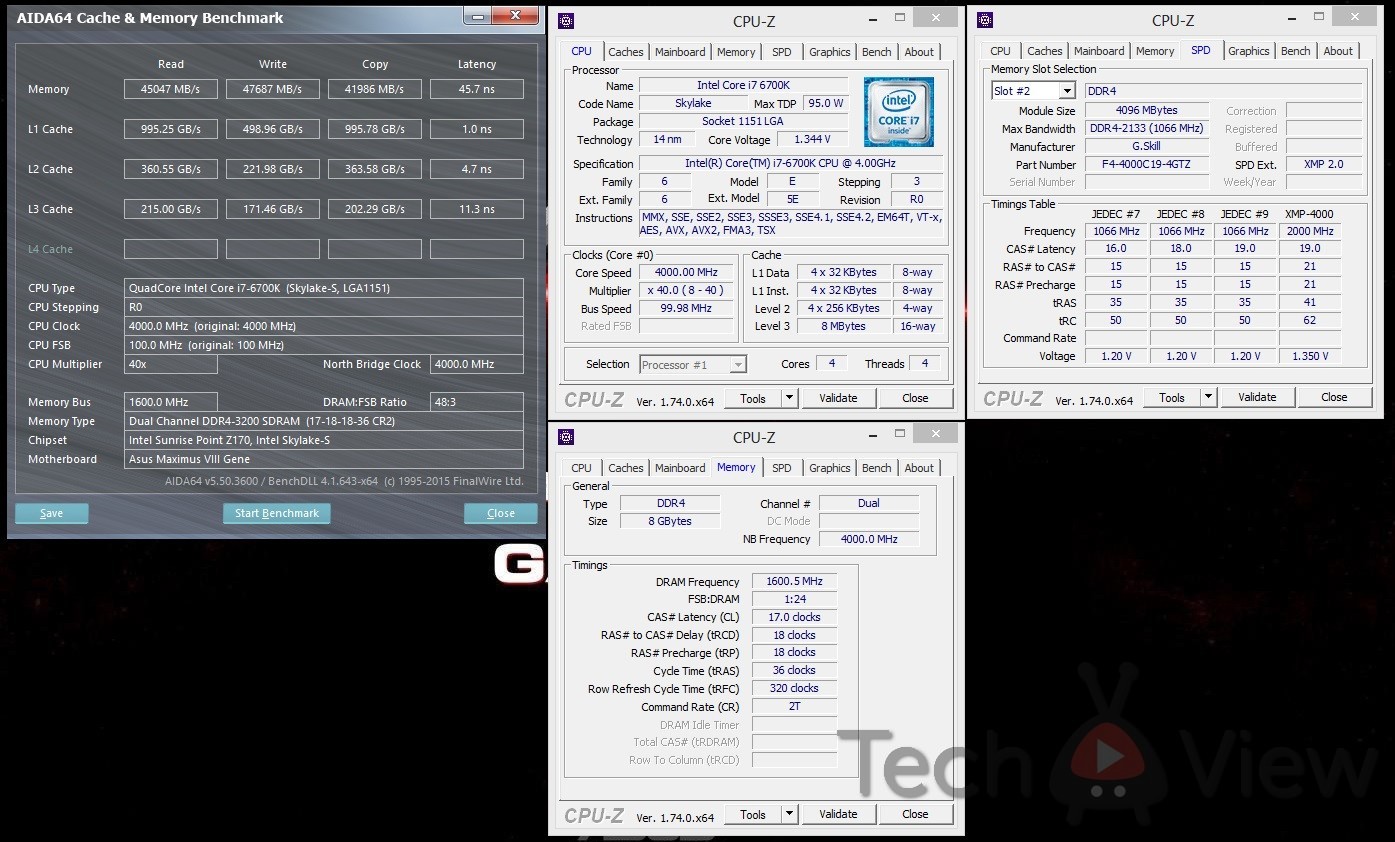The width and height of the screenshot is (1395, 842).
Task: Click Tools button in the CPU window
Action: pos(753,398)
